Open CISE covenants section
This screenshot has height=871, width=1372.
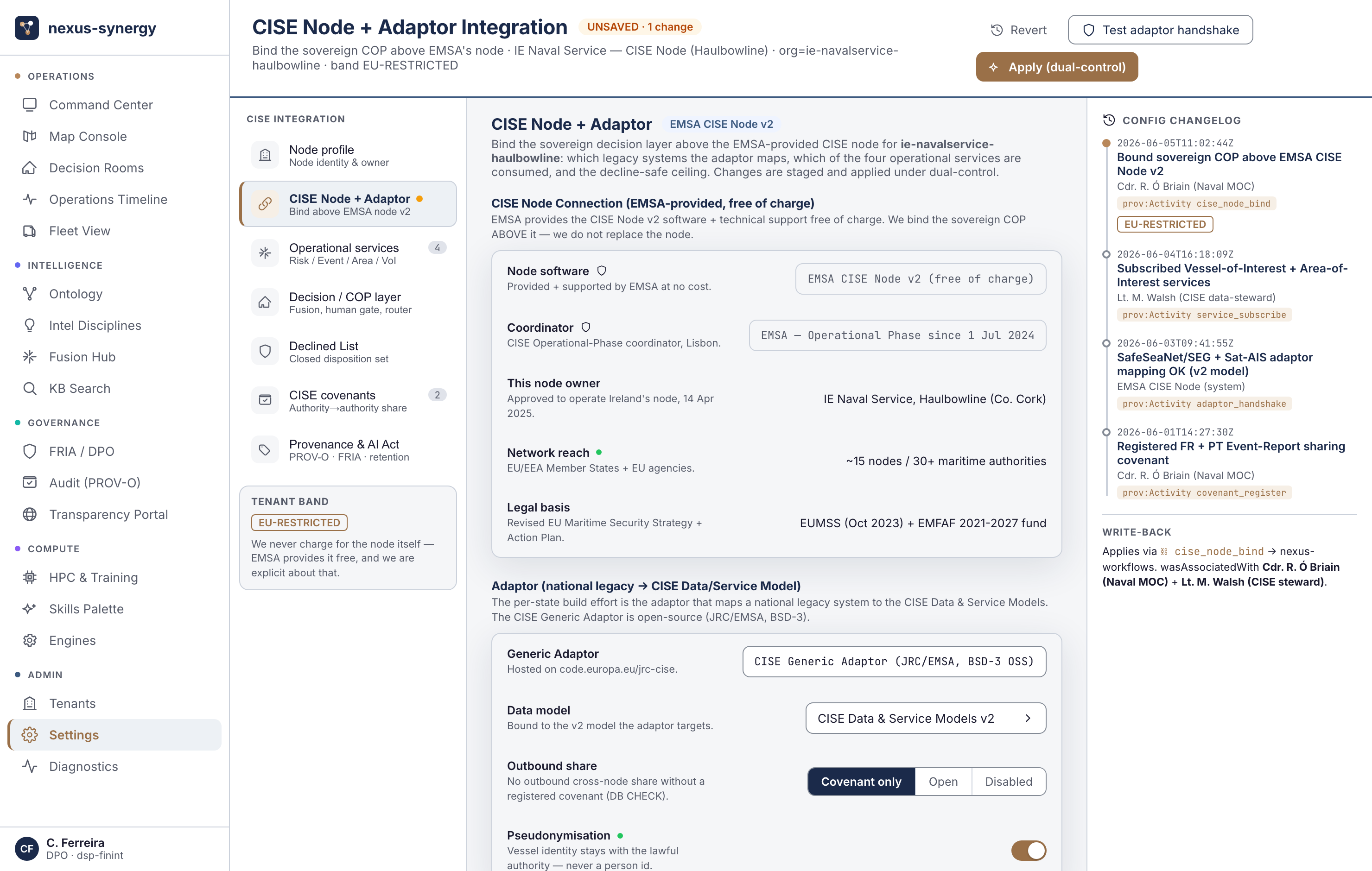tap(348, 400)
